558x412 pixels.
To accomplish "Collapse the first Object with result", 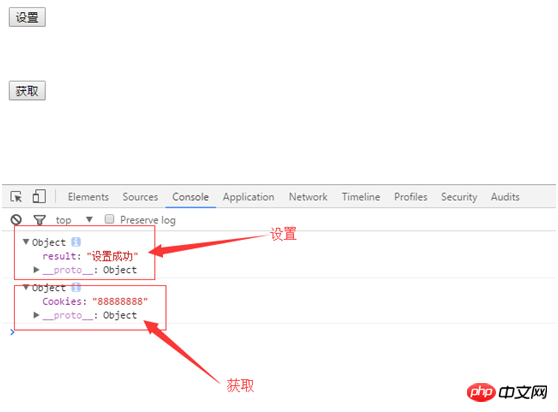I will tap(26, 242).
